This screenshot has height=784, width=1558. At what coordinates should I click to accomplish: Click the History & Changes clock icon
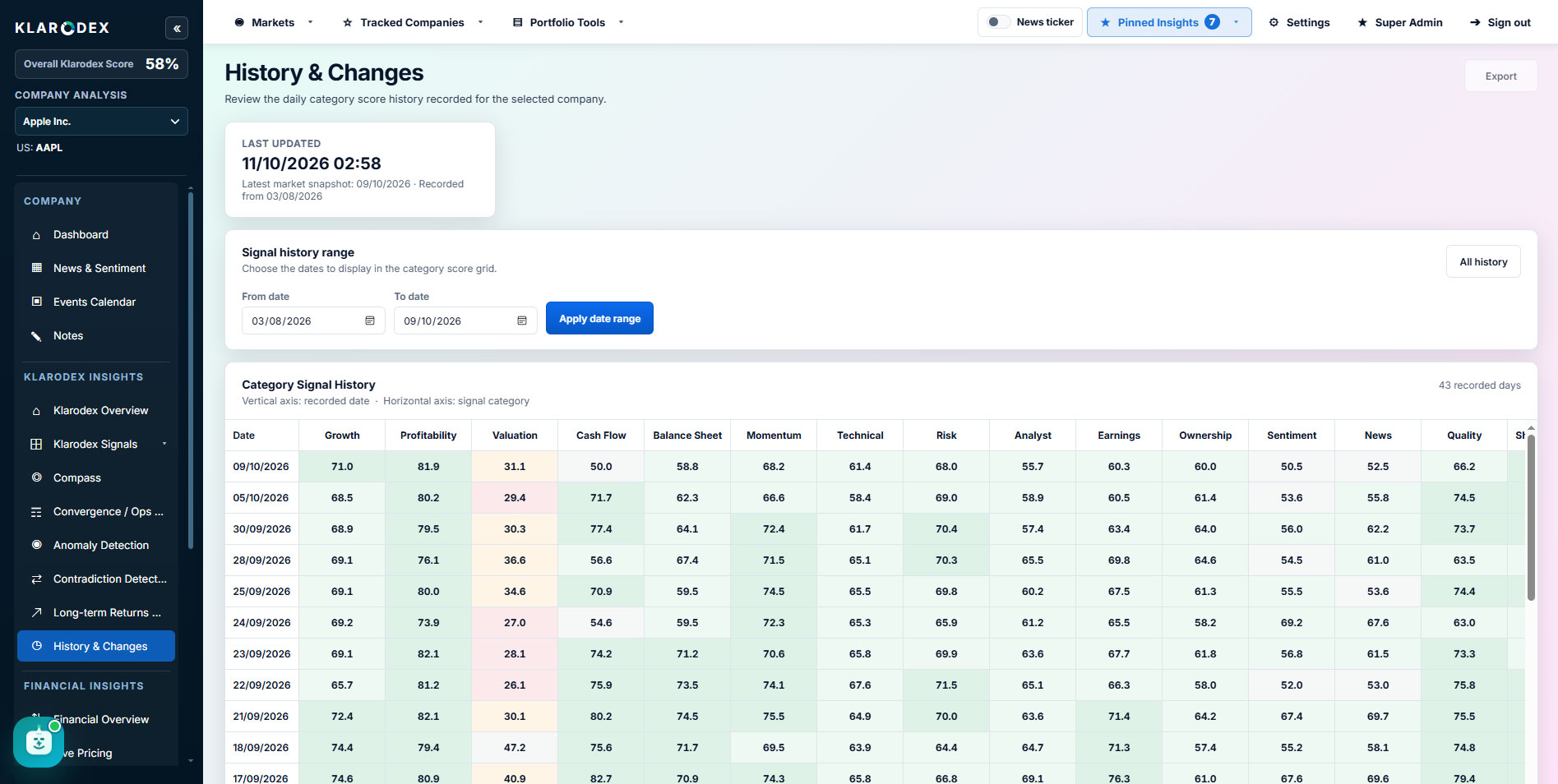(36, 646)
